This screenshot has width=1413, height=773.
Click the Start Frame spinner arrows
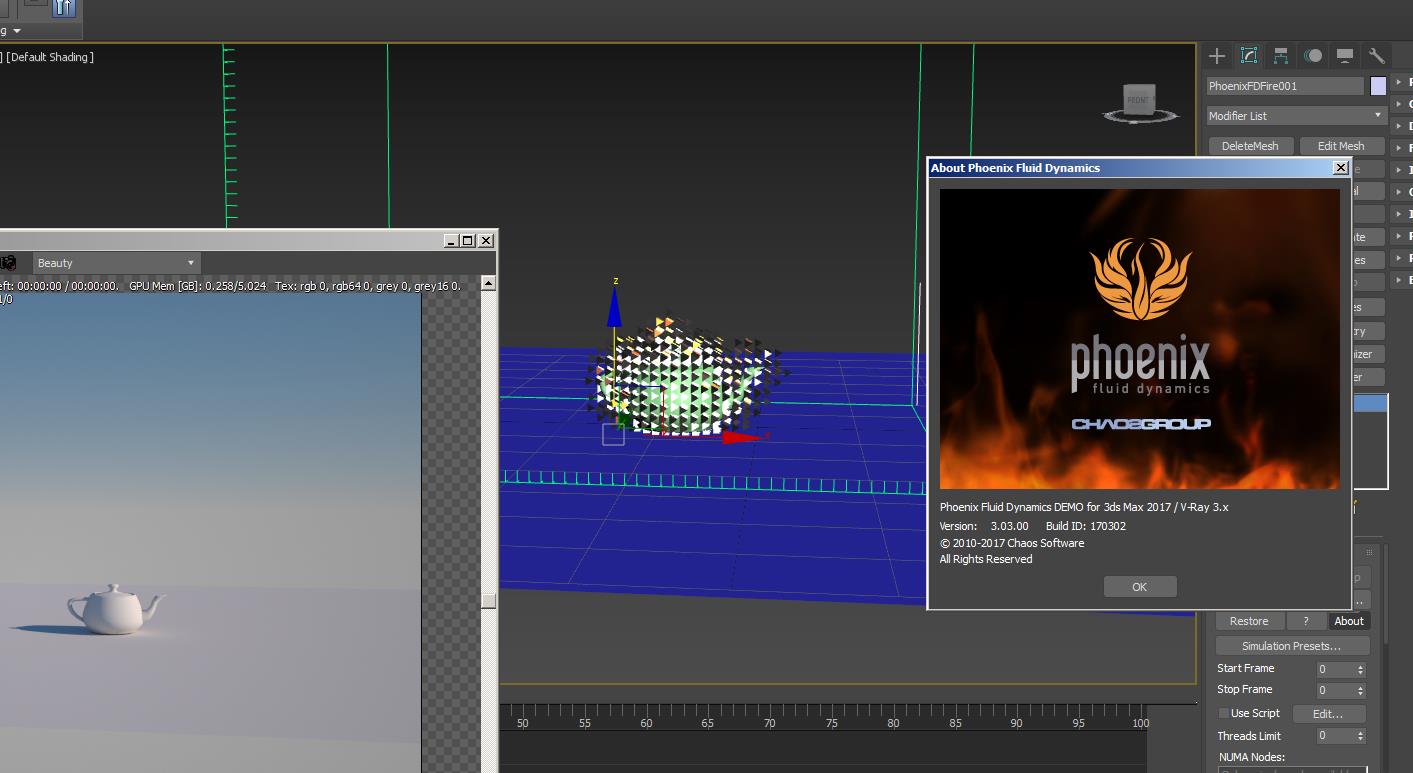tap(1360, 669)
